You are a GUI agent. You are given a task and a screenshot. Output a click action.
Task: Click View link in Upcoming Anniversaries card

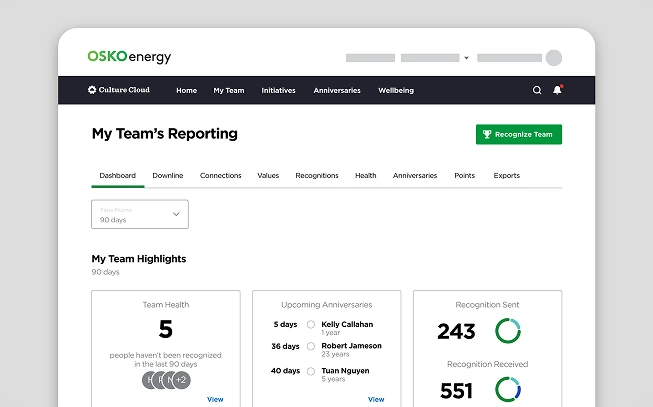pos(376,400)
